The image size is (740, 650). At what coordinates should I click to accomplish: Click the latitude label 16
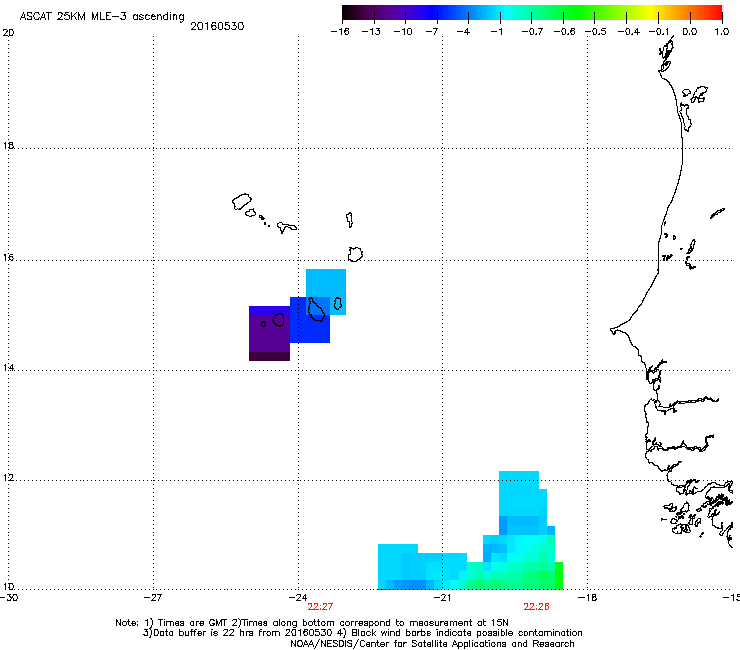(x=8, y=257)
